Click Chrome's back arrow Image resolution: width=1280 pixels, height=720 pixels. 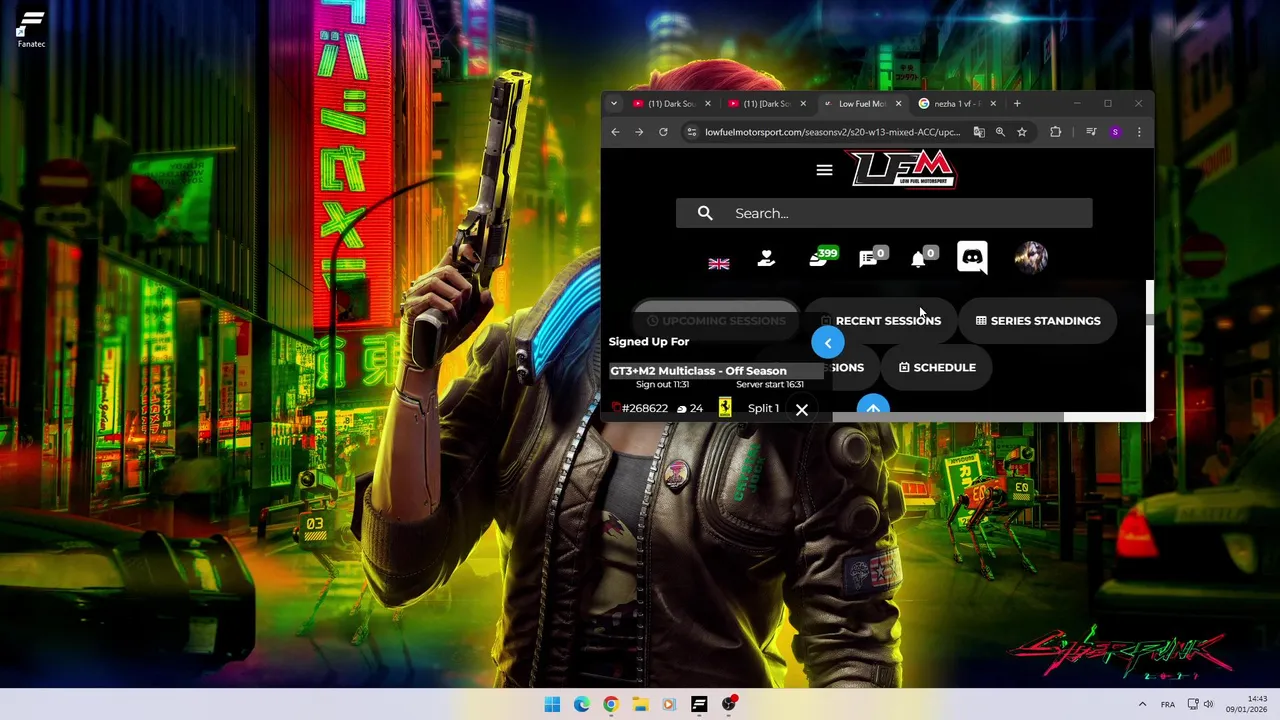[x=615, y=132]
